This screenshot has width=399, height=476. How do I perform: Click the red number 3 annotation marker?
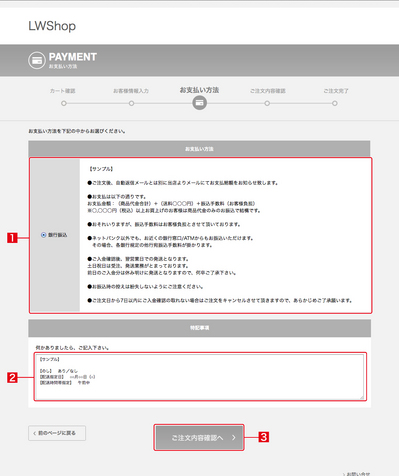pyautogui.click(x=264, y=437)
